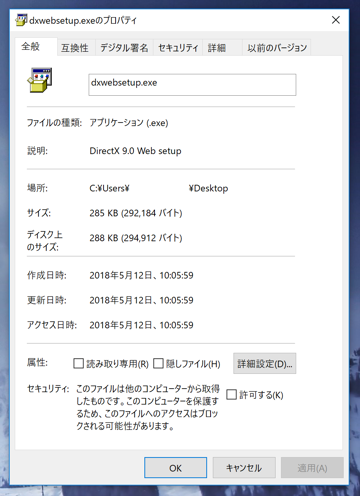360x496 pixels.
Task: Open 詳細設定(D)... advanced attributes
Action: point(265,364)
